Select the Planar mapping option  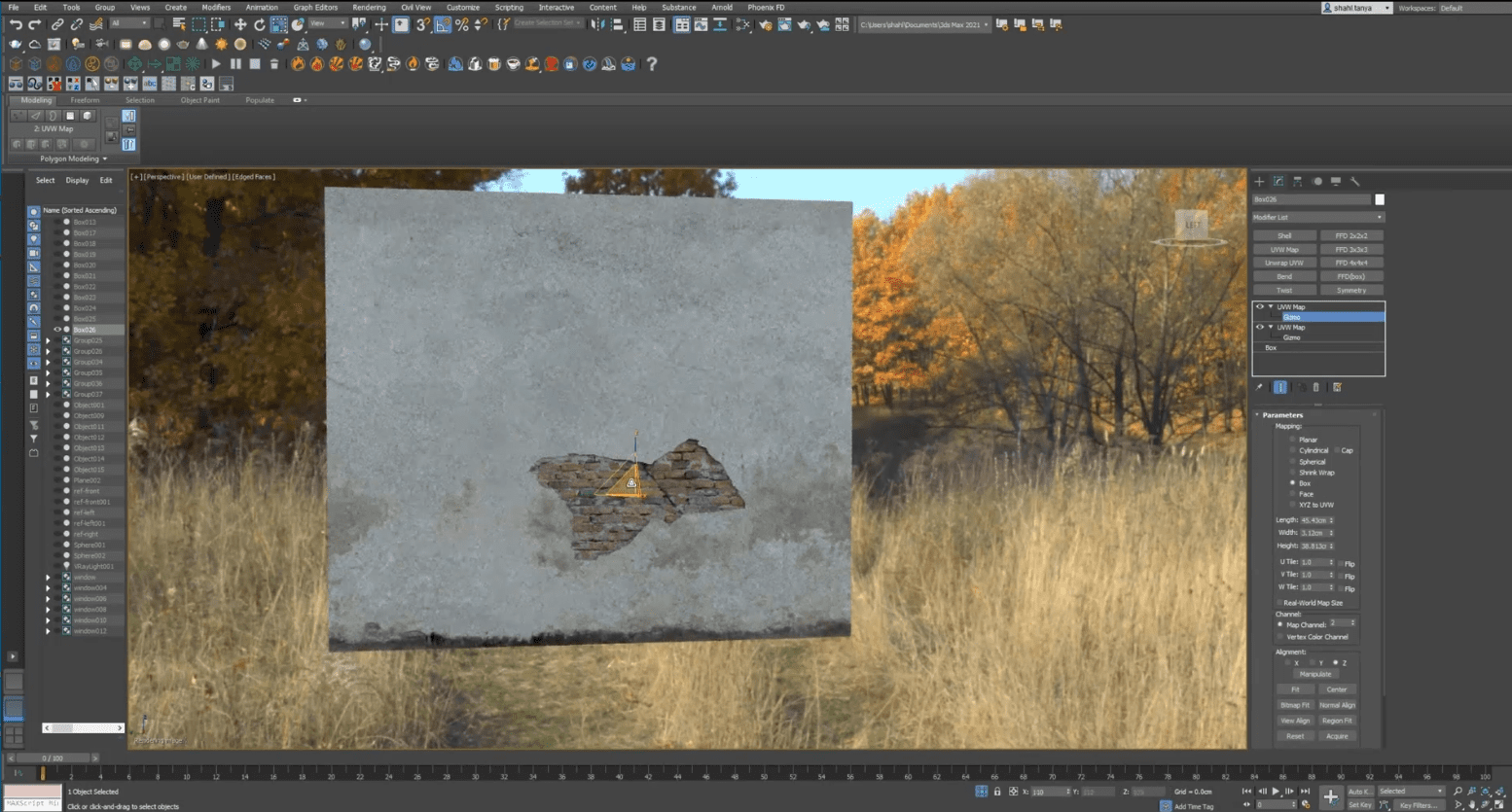[x=1293, y=440]
